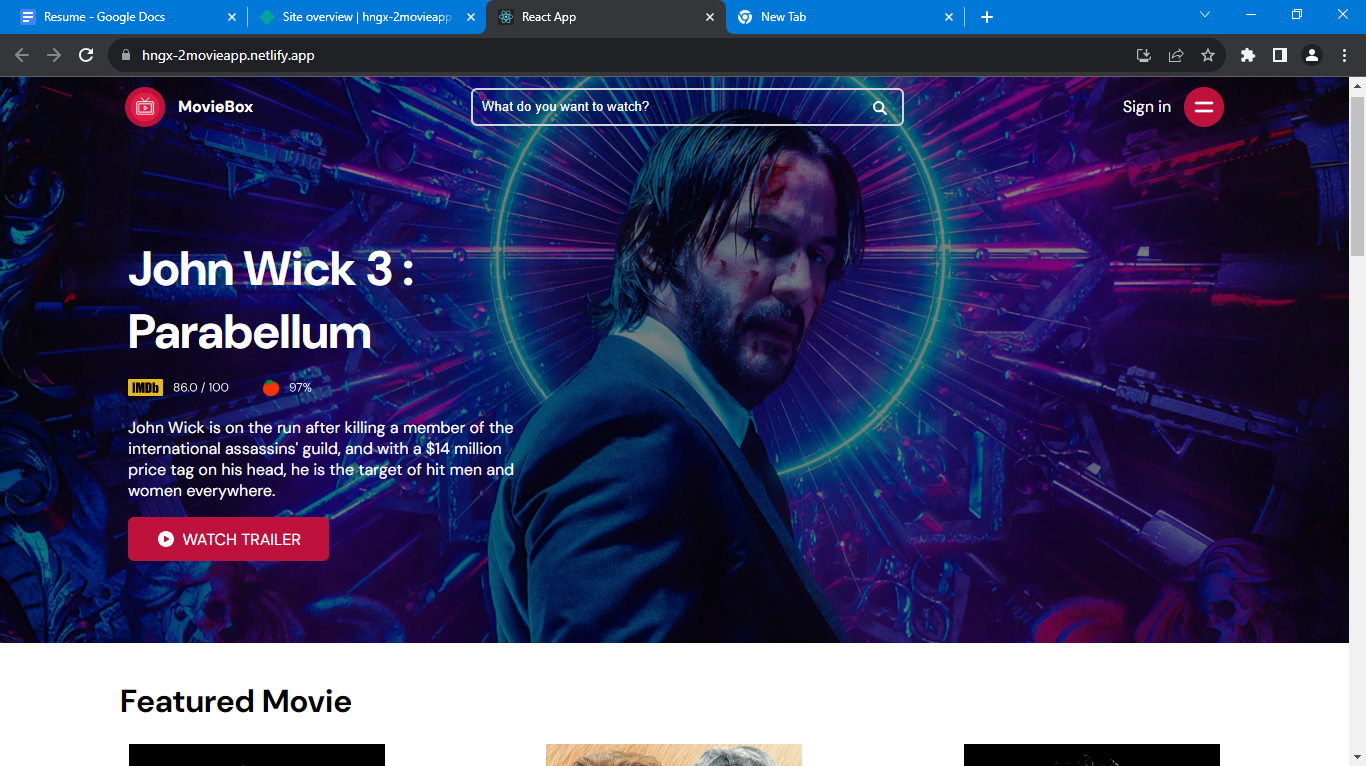Click the Featured Movie heading
The height and width of the screenshot is (766, 1366).
tap(236, 701)
